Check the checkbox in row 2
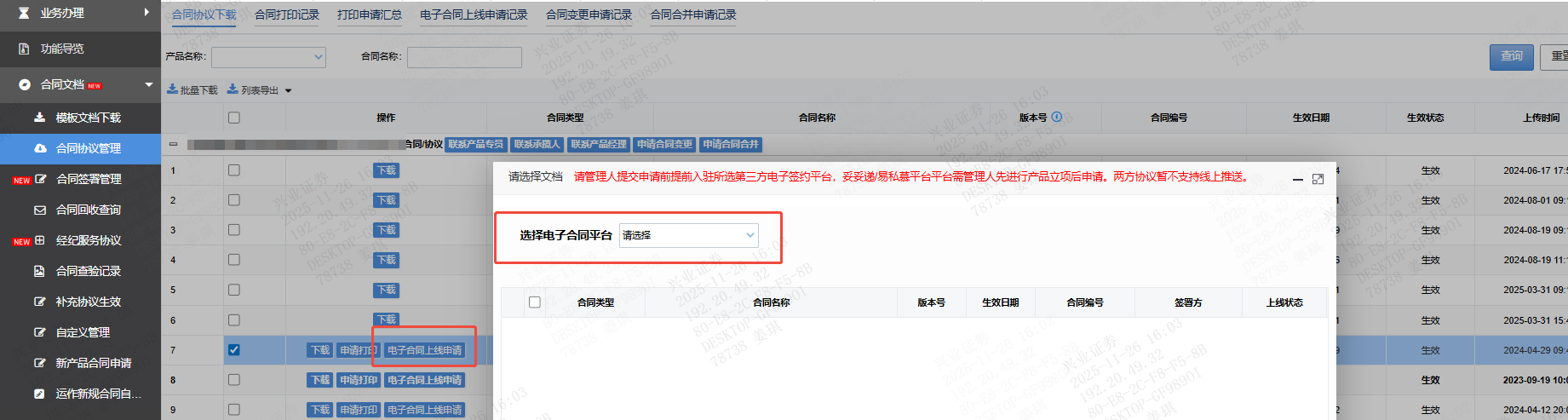This screenshot has width=1568, height=420. point(234,200)
